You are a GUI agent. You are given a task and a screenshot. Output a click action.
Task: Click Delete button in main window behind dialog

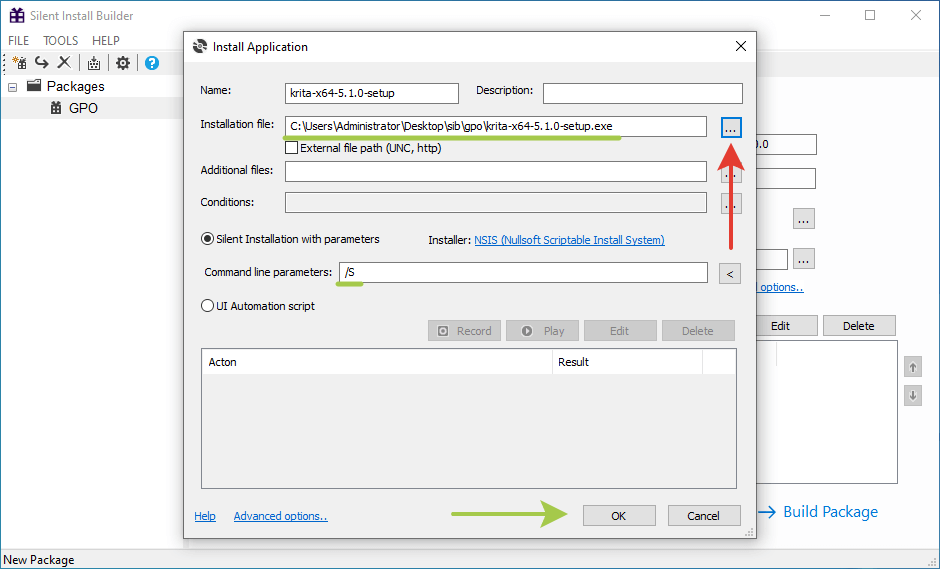[859, 326]
